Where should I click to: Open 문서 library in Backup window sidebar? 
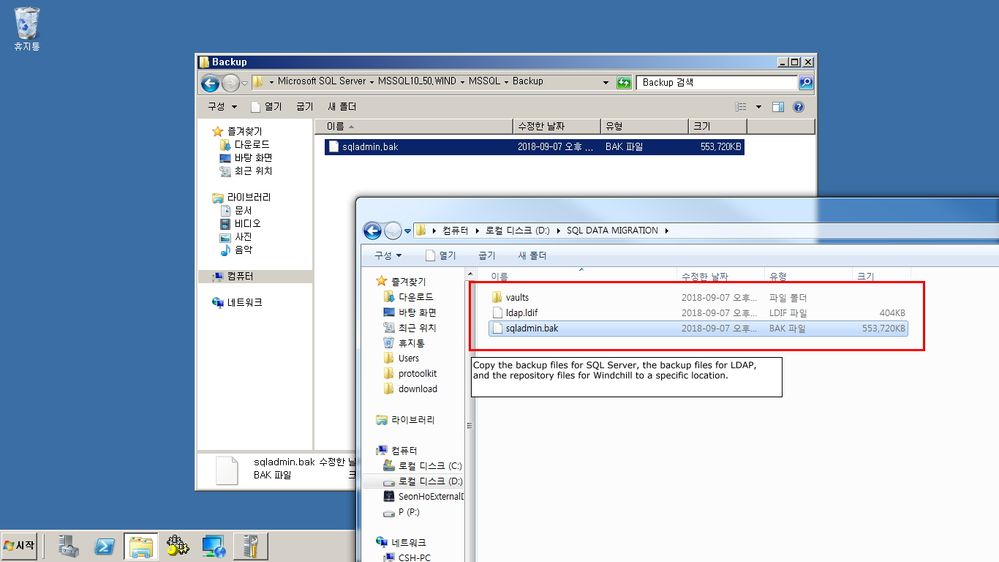[236, 210]
